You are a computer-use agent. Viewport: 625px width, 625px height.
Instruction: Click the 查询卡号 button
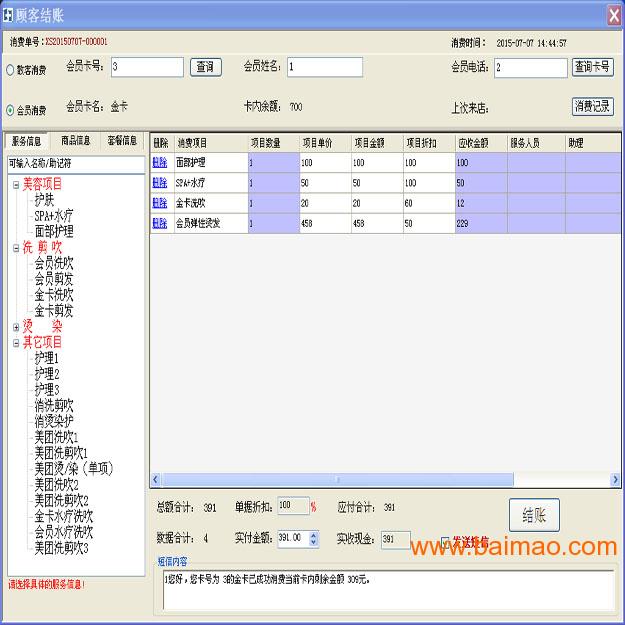[x=592, y=67]
